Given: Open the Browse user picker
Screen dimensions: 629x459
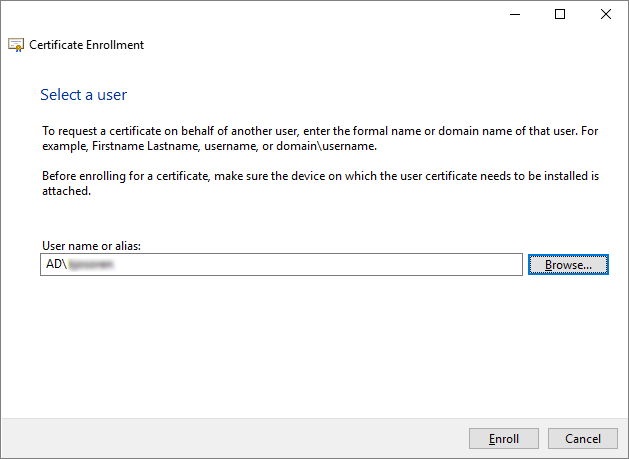Looking at the screenshot, I should (x=568, y=264).
